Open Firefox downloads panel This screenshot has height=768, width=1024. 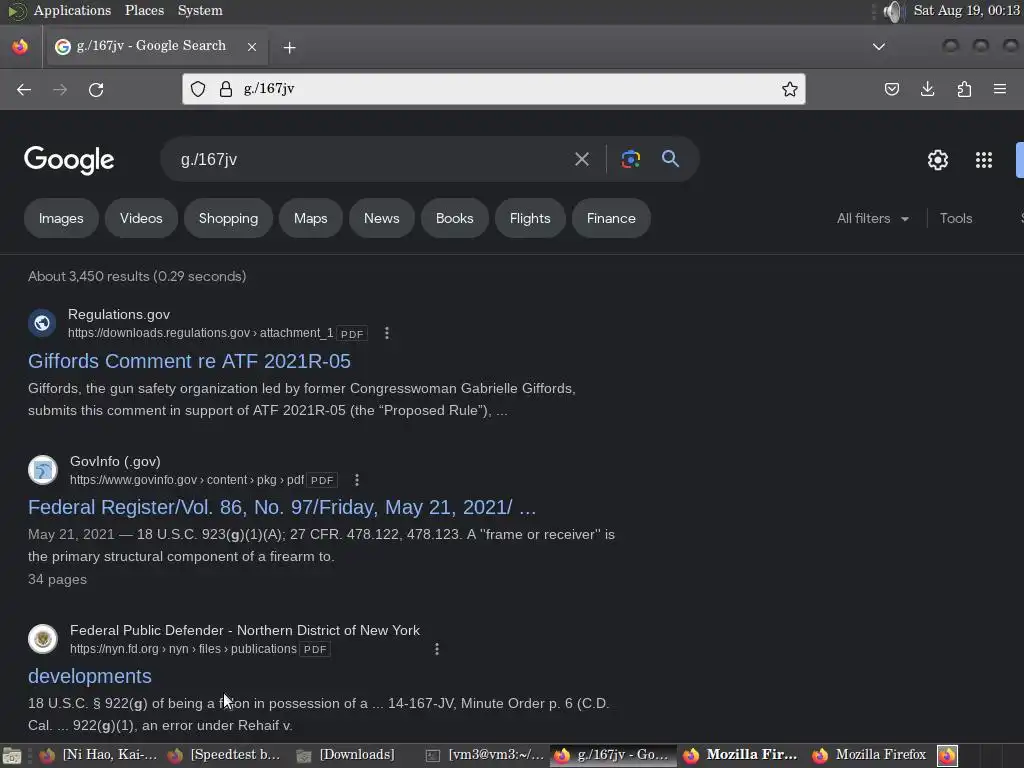927,89
